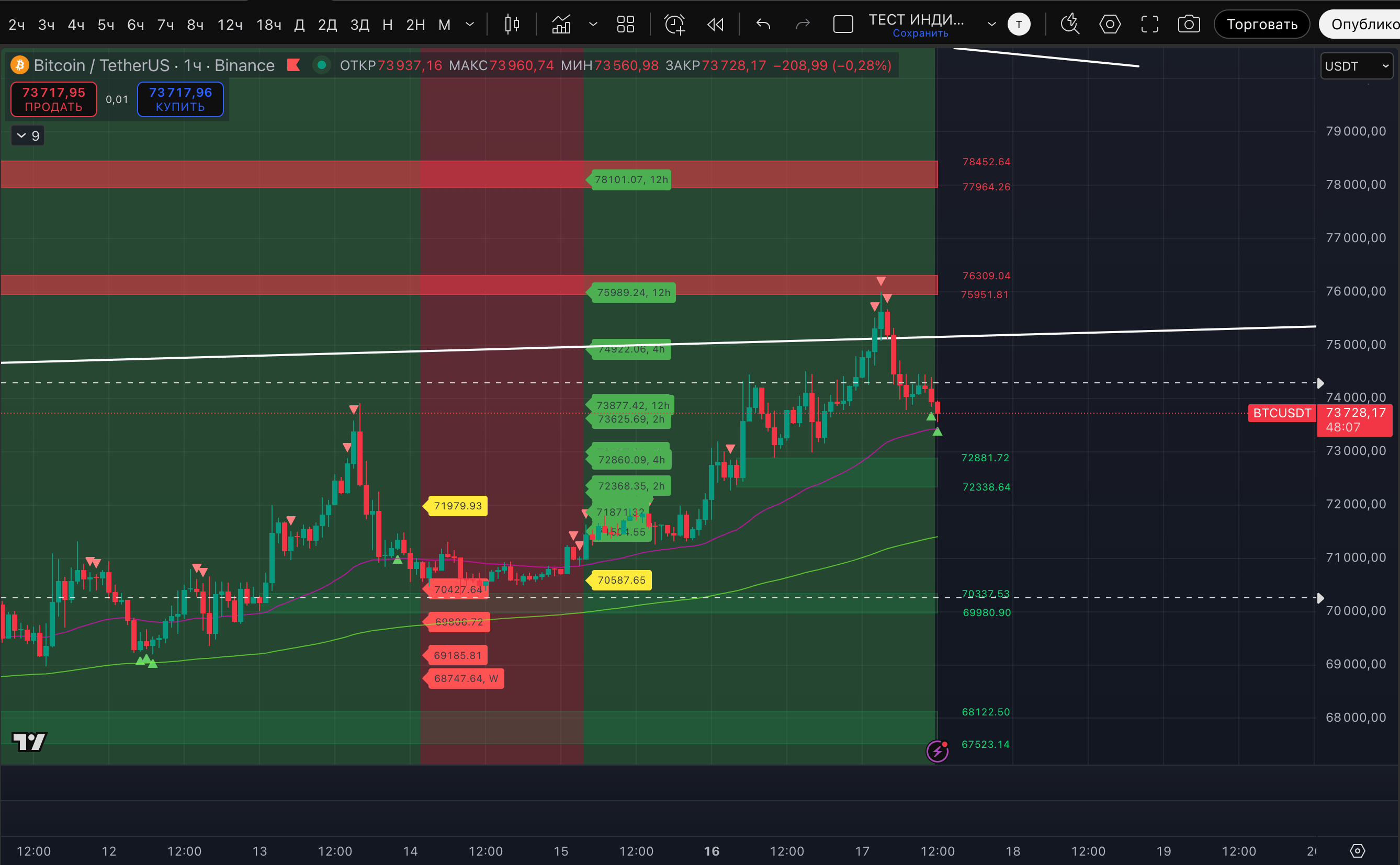Toggle the green market status dot
1400x865 pixels.
322,65
